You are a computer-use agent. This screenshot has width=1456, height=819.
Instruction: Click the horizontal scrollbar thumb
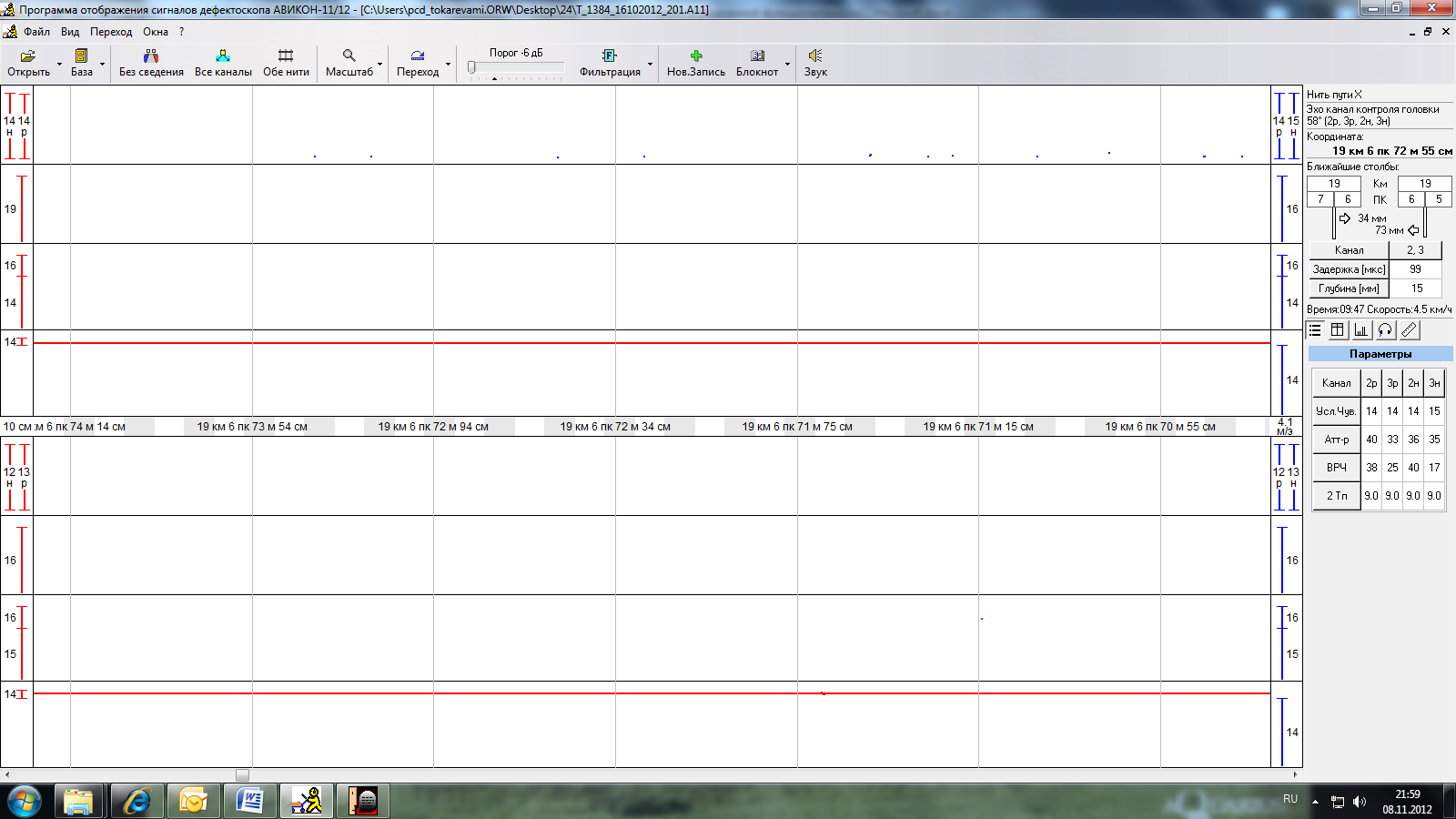coord(242,775)
